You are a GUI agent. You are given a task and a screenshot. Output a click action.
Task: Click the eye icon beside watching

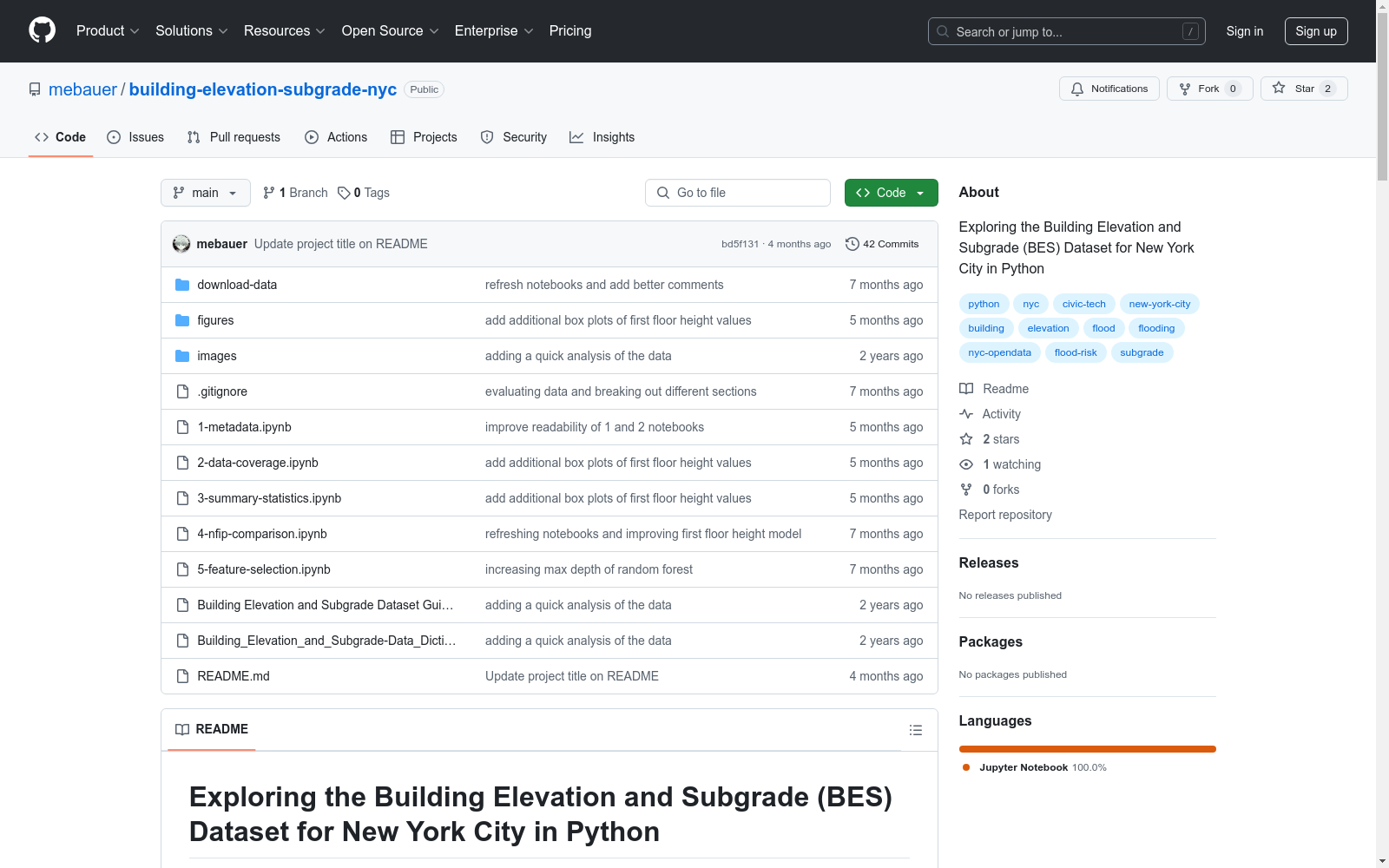click(966, 464)
